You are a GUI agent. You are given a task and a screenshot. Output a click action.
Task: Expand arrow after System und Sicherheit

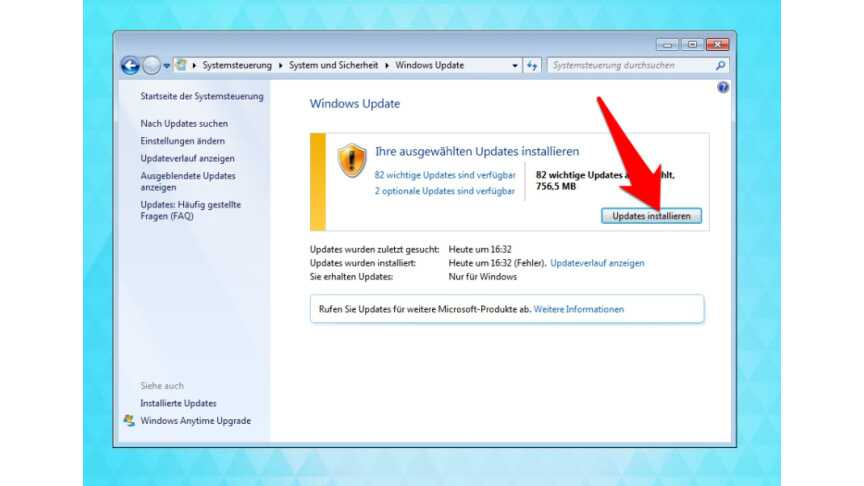[x=387, y=66]
